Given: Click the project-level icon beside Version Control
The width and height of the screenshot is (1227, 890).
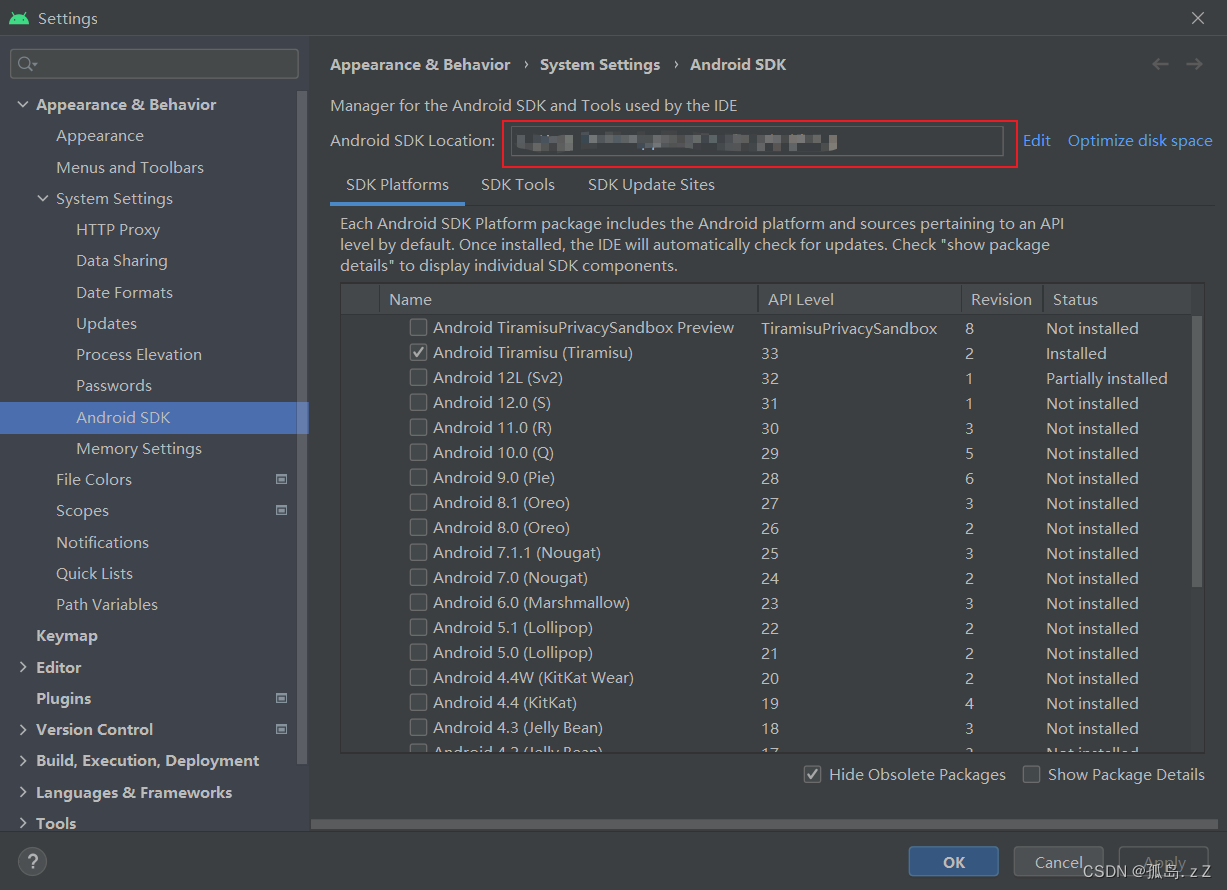Looking at the screenshot, I should (x=281, y=730).
